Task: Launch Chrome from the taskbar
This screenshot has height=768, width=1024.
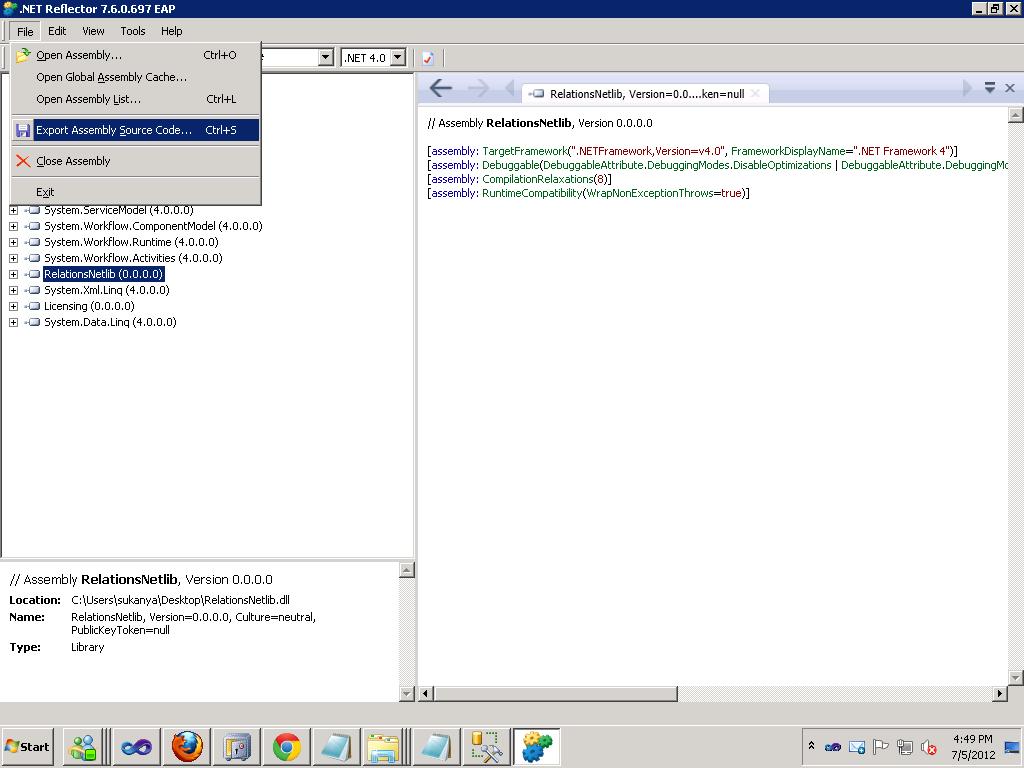Action: (x=286, y=746)
